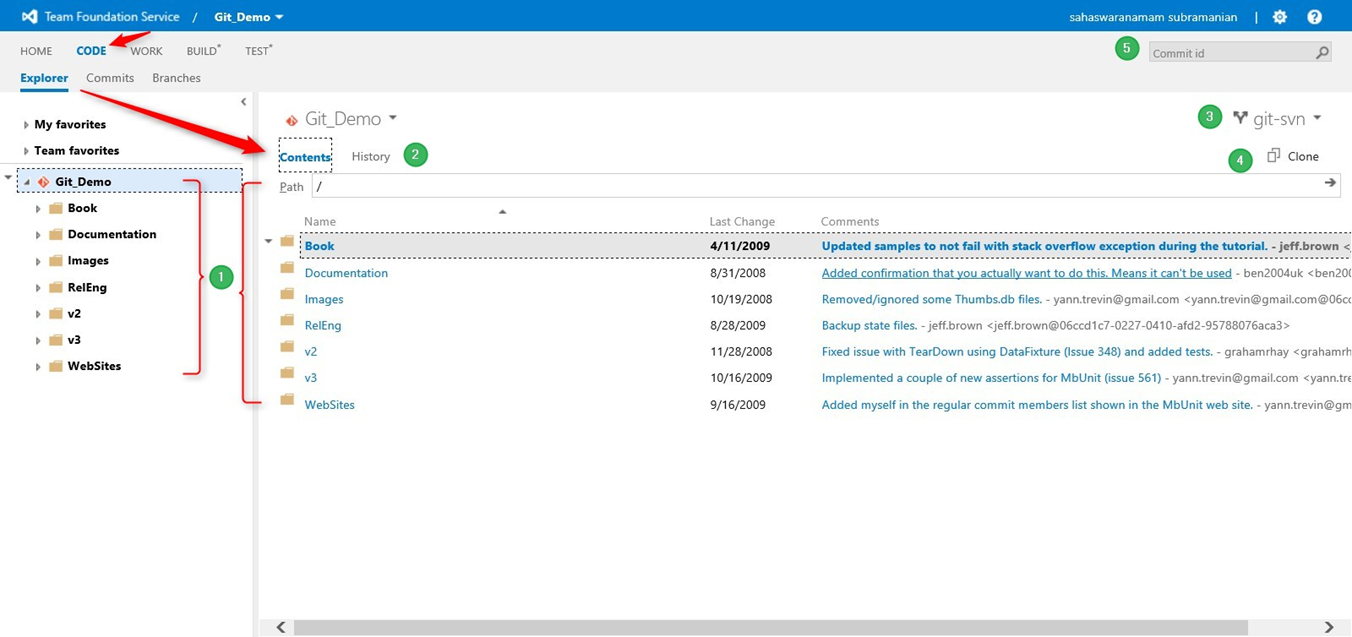Click the horizontal scrollbar right arrow
1352x637 pixels.
coord(1330,627)
